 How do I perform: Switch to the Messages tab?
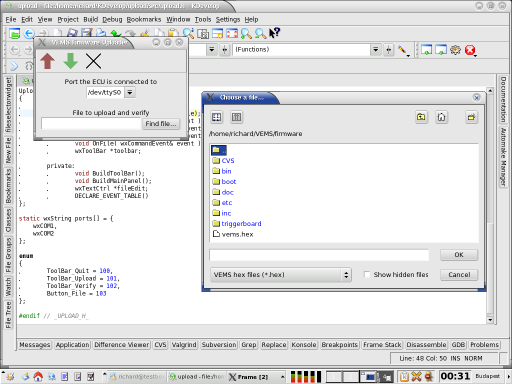point(35,345)
